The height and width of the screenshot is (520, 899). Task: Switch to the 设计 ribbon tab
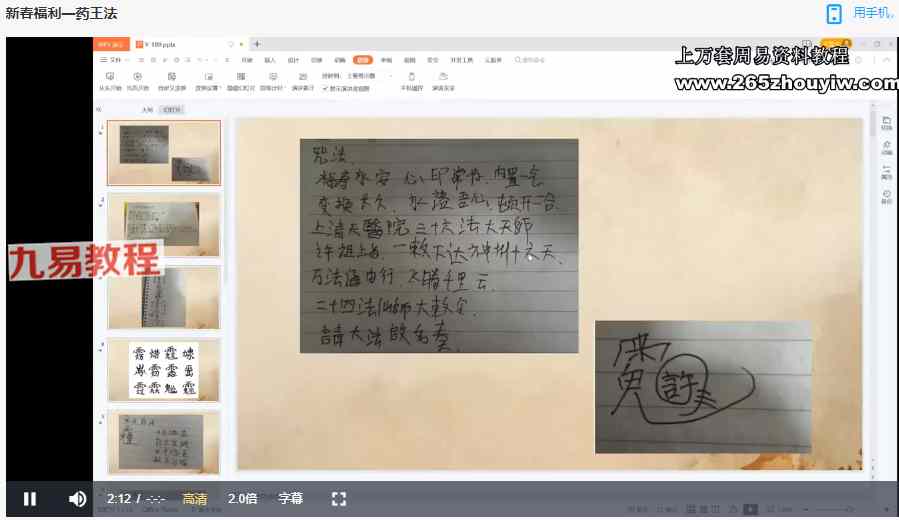point(293,60)
